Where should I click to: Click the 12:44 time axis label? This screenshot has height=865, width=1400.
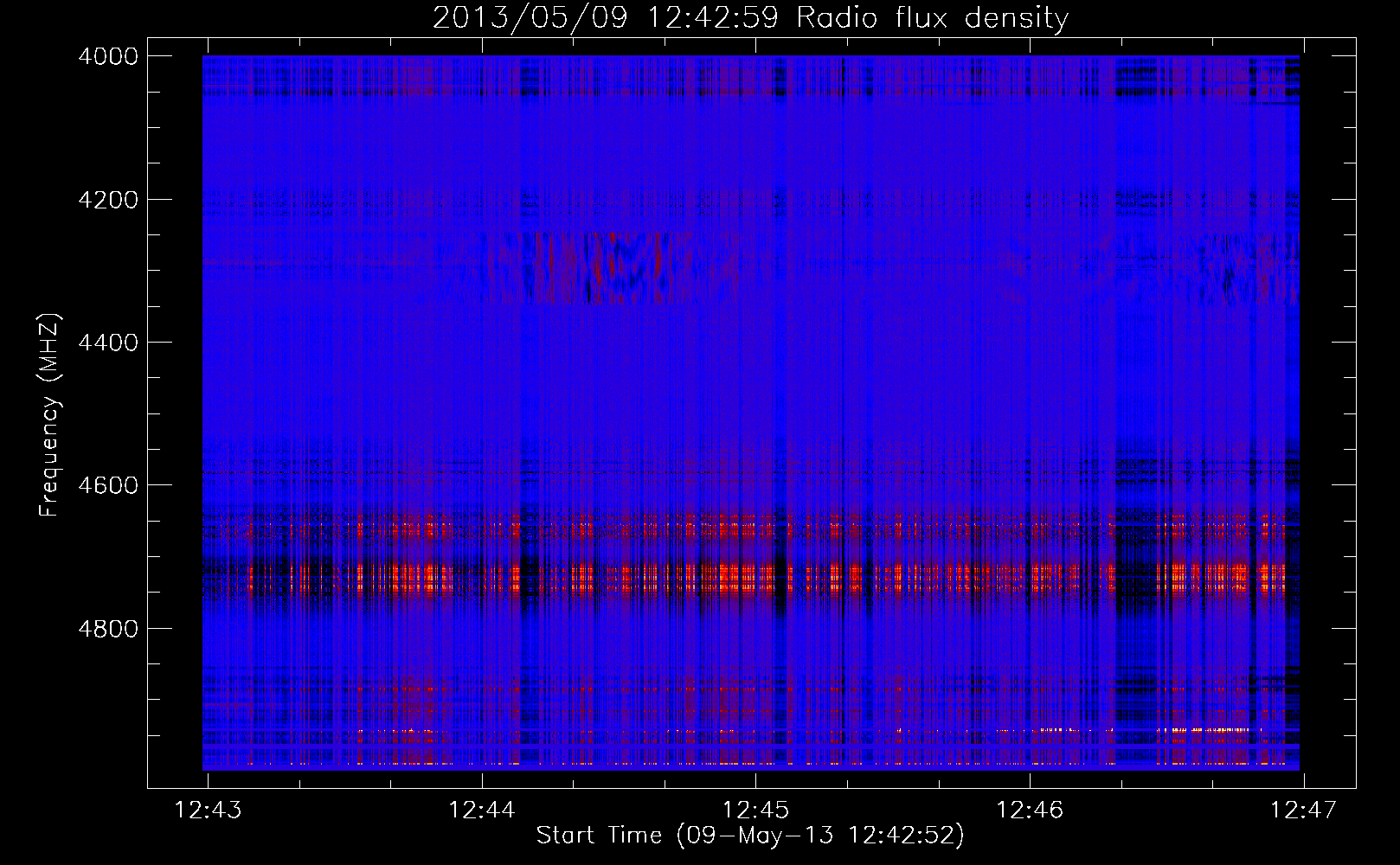[x=482, y=810]
